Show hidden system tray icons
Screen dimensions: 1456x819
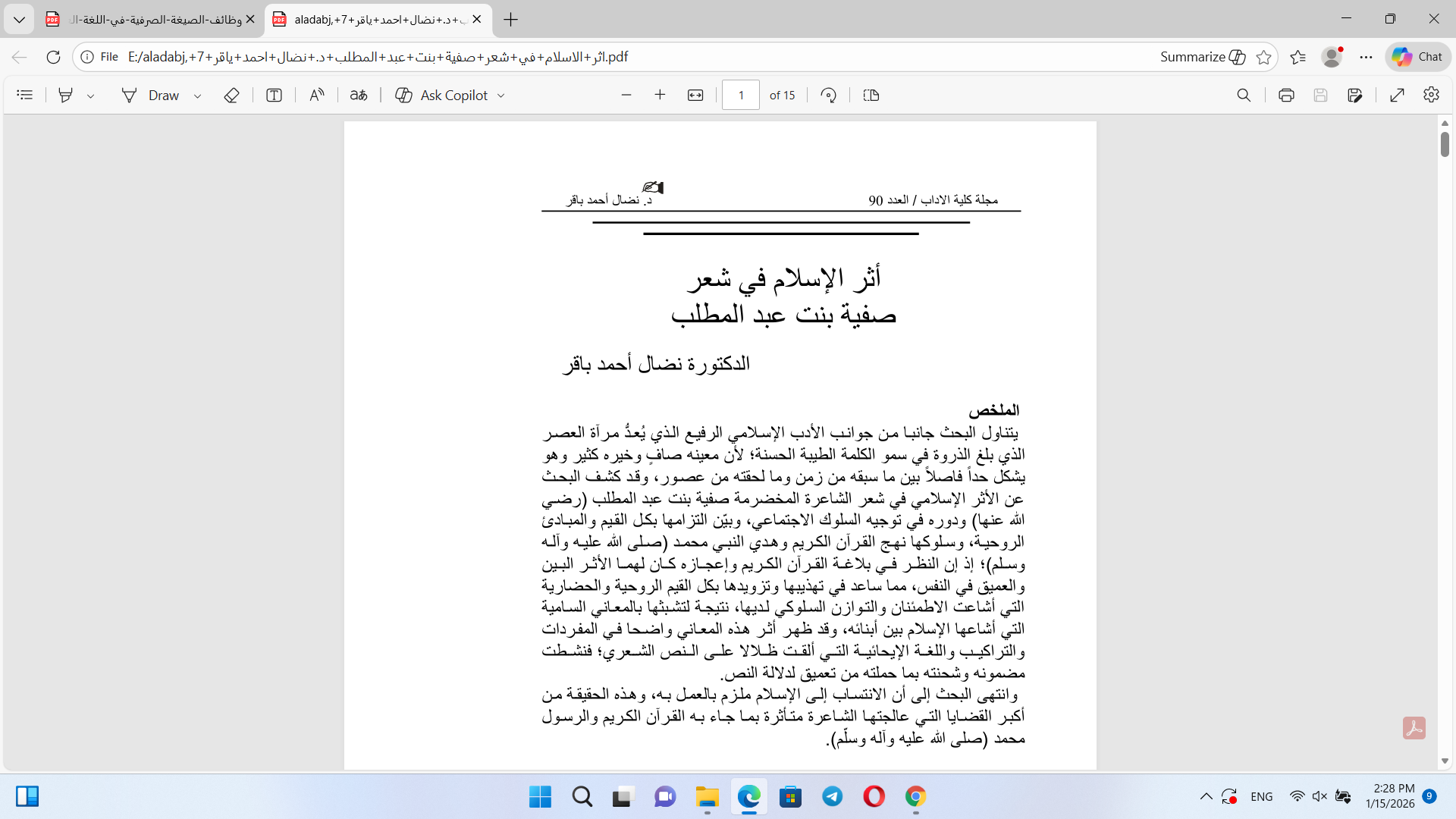(x=1206, y=796)
